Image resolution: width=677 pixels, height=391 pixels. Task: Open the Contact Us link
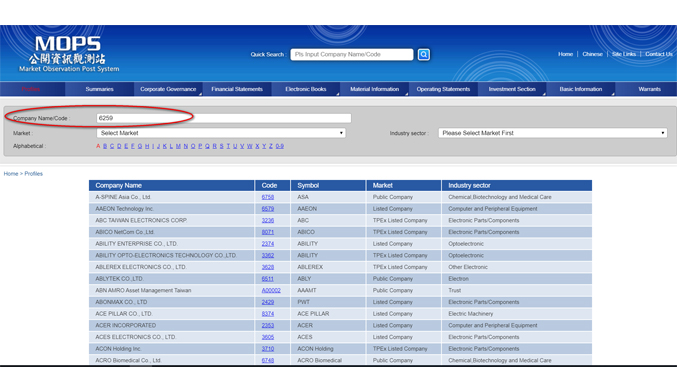(659, 54)
